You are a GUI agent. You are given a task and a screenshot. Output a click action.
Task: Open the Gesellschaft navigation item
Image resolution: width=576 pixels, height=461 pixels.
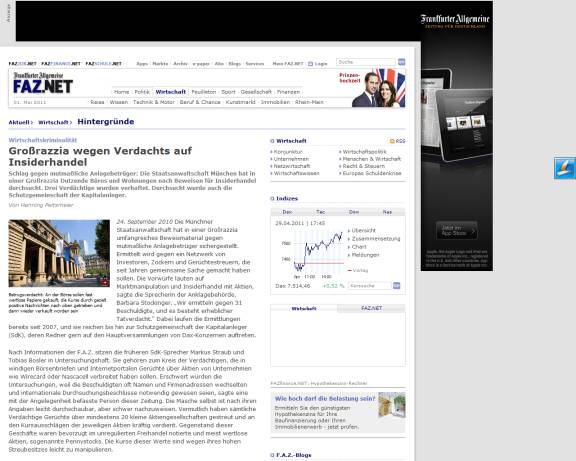point(256,92)
